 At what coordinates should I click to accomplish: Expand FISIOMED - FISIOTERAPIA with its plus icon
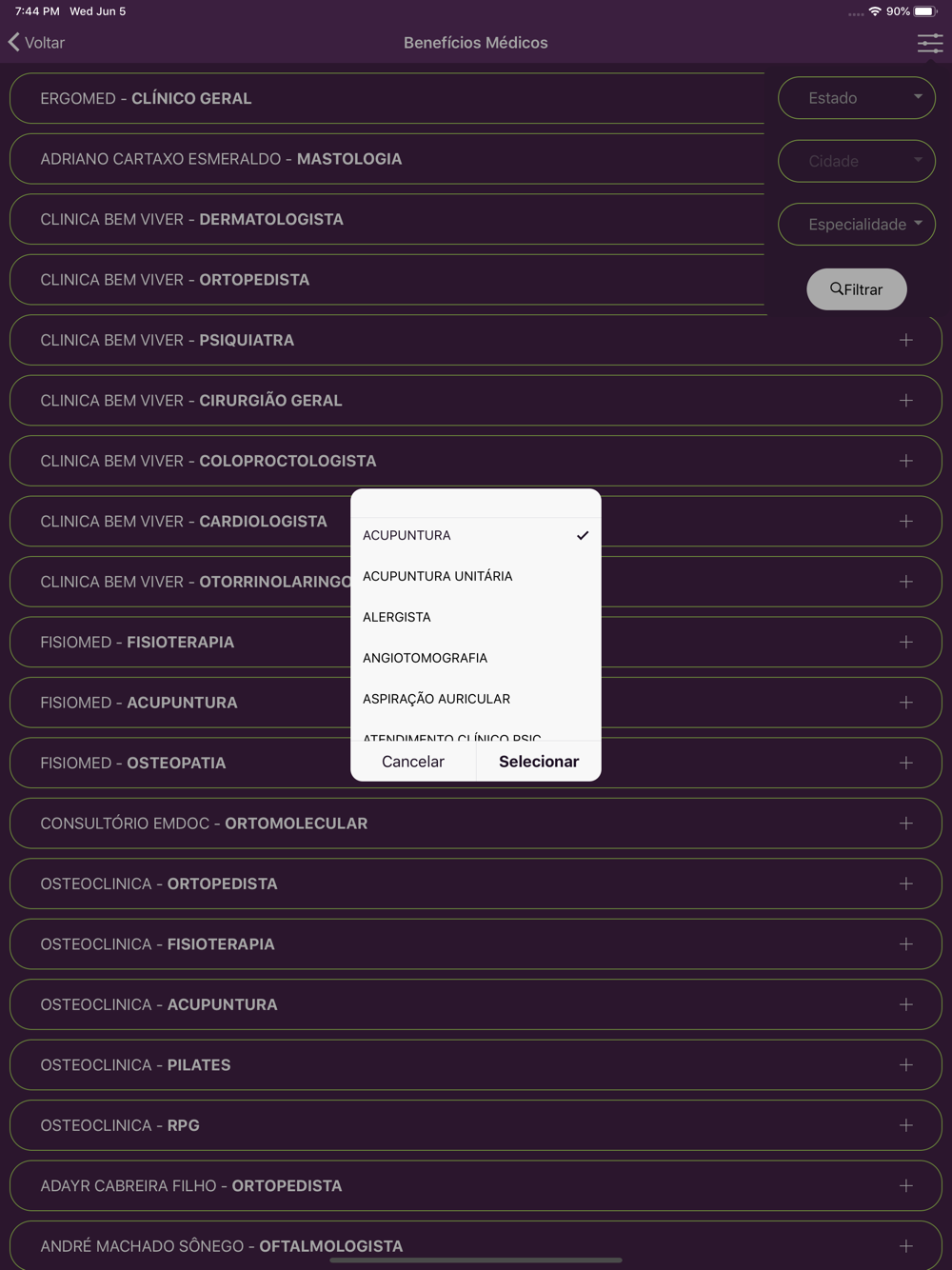click(905, 642)
